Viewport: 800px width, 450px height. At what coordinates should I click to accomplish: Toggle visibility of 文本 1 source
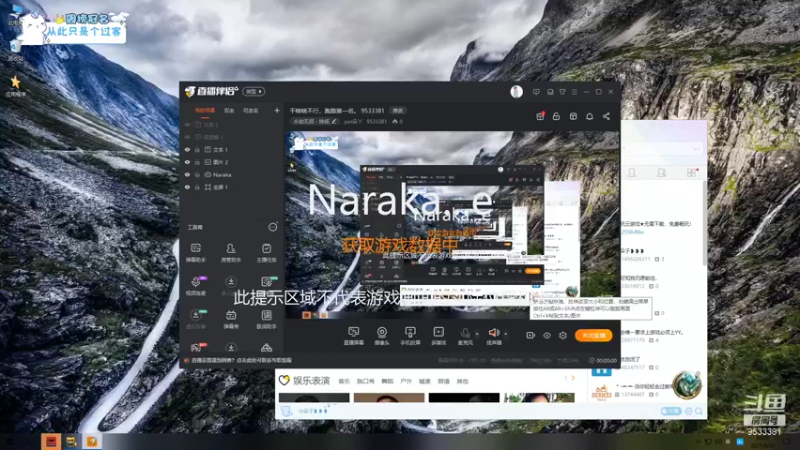(x=187, y=150)
